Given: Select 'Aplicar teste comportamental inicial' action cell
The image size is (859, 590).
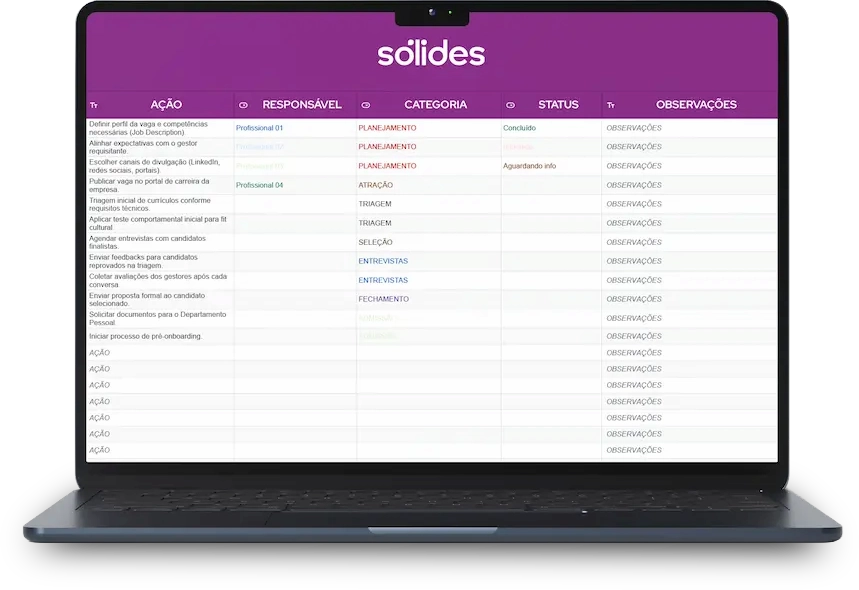Looking at the screenshot, I should (160, 223).
